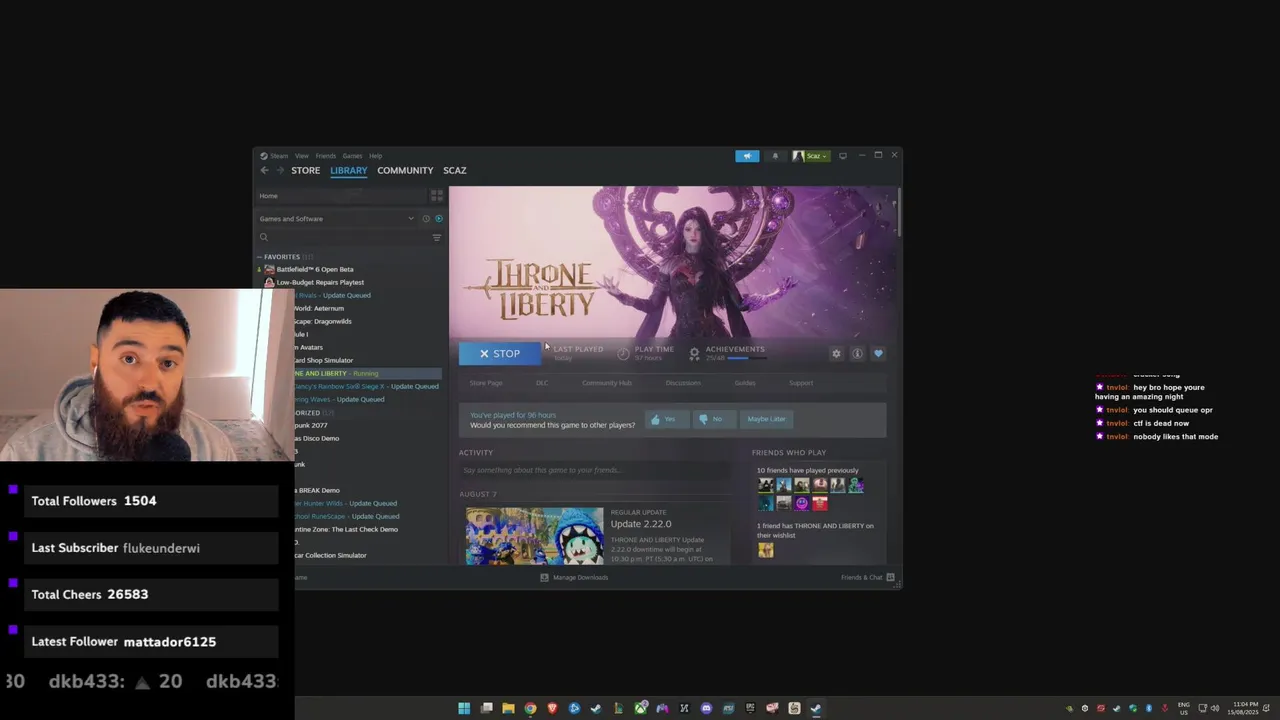The width and height of the screenshot is (1280, 720).
Task: Dismiss review prompt with Maybe Later
Action: point(766,419)
